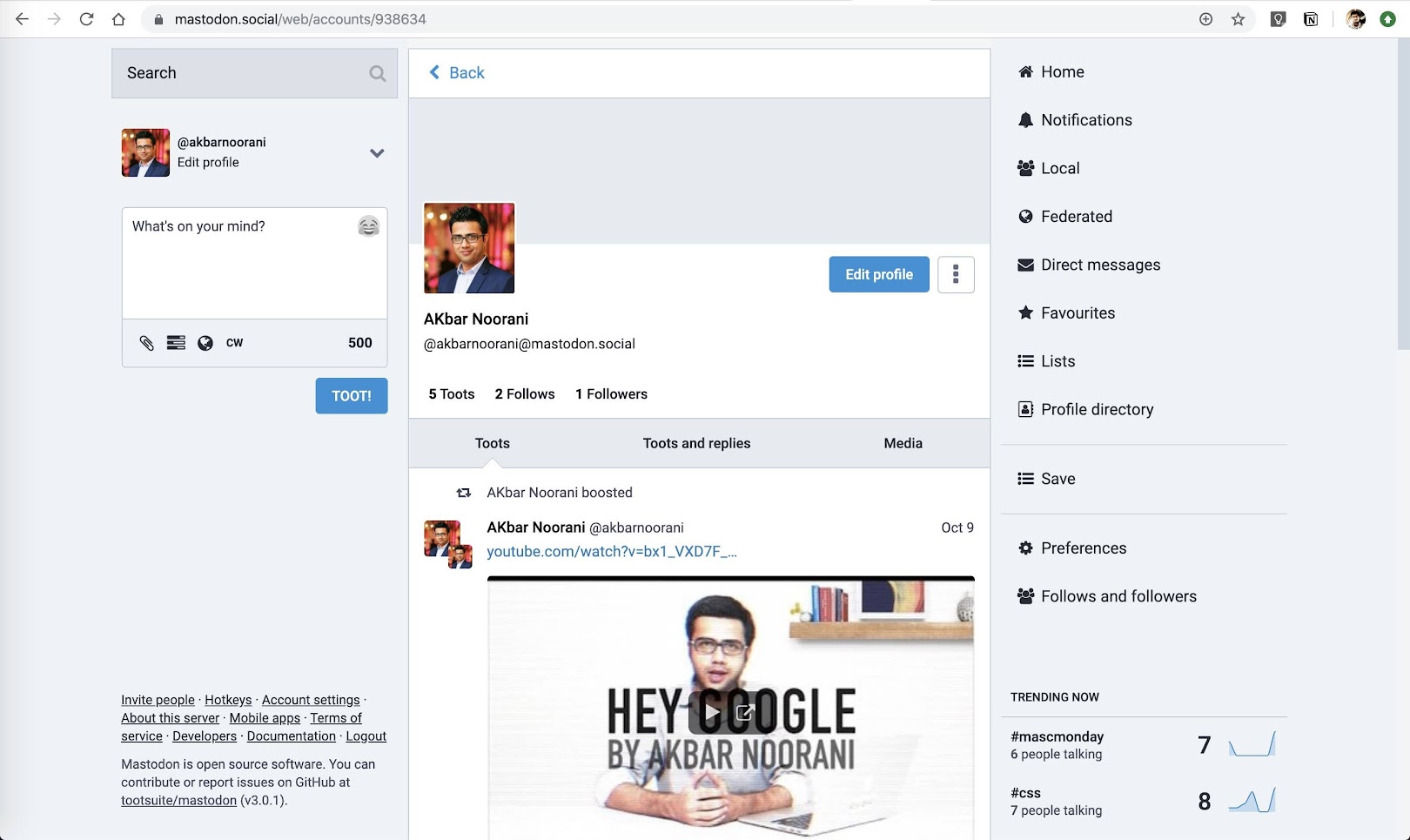Screen dimensions: 1410x840
Task: Reload the page in browser
Action: (x=86, y=19)
